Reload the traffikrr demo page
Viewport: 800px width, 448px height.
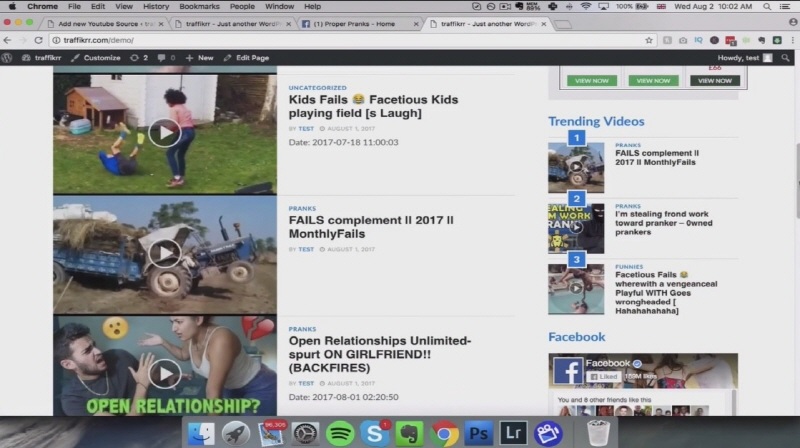[x=38, y=40]
